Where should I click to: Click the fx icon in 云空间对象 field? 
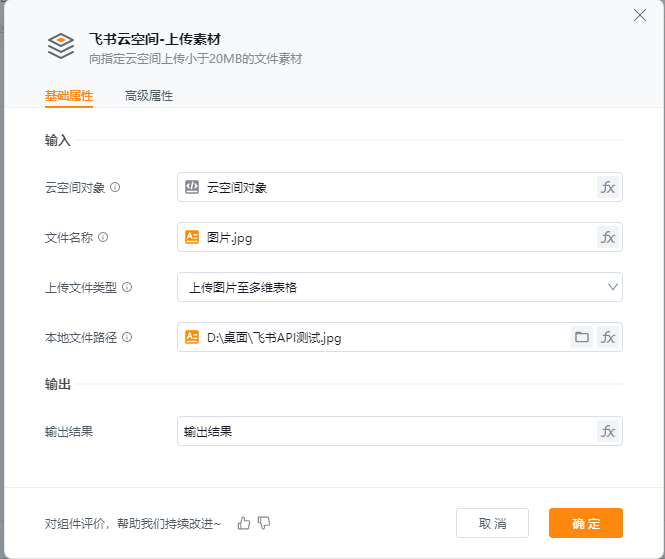click(608, 187)
